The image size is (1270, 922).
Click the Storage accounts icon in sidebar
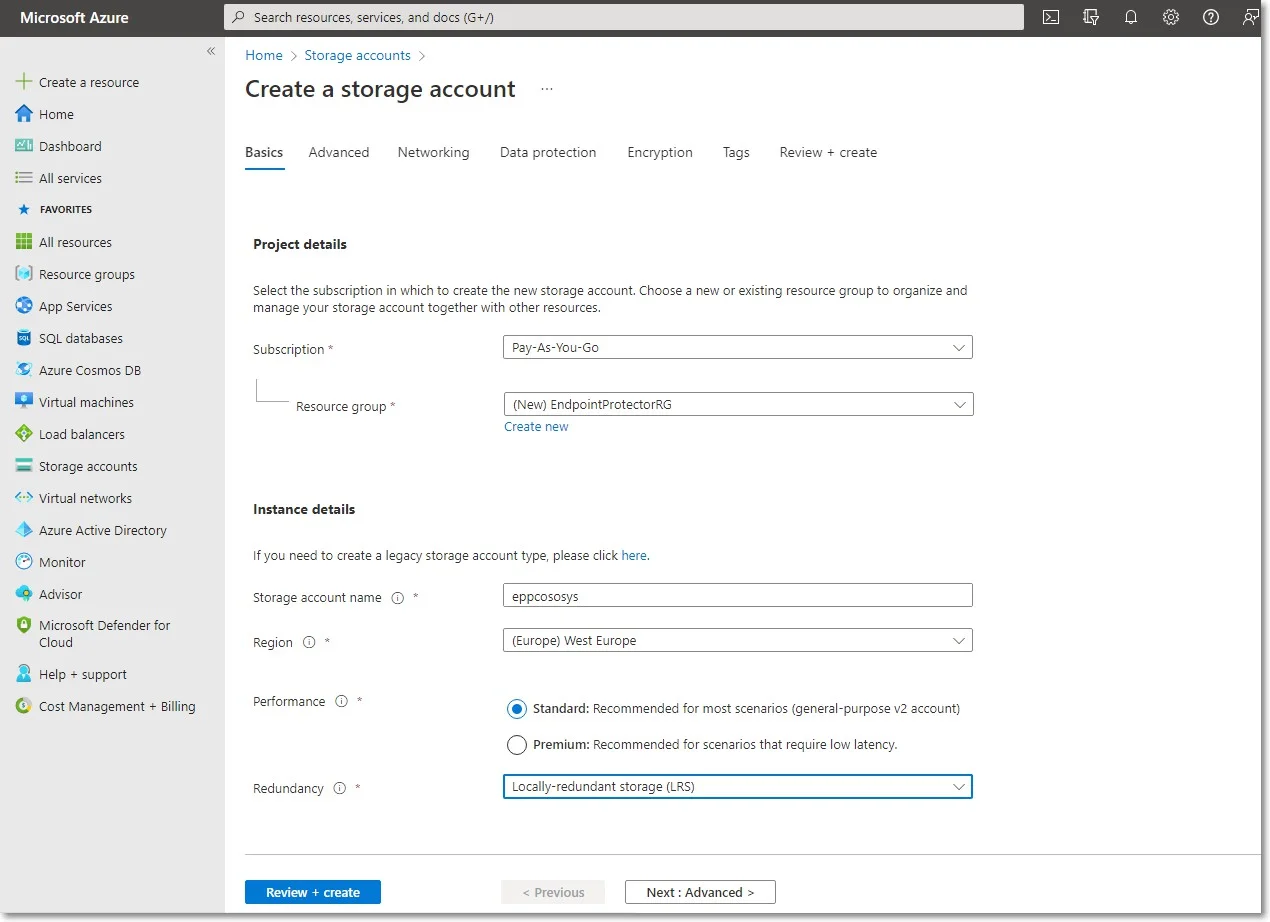click(x=24, y=466)
